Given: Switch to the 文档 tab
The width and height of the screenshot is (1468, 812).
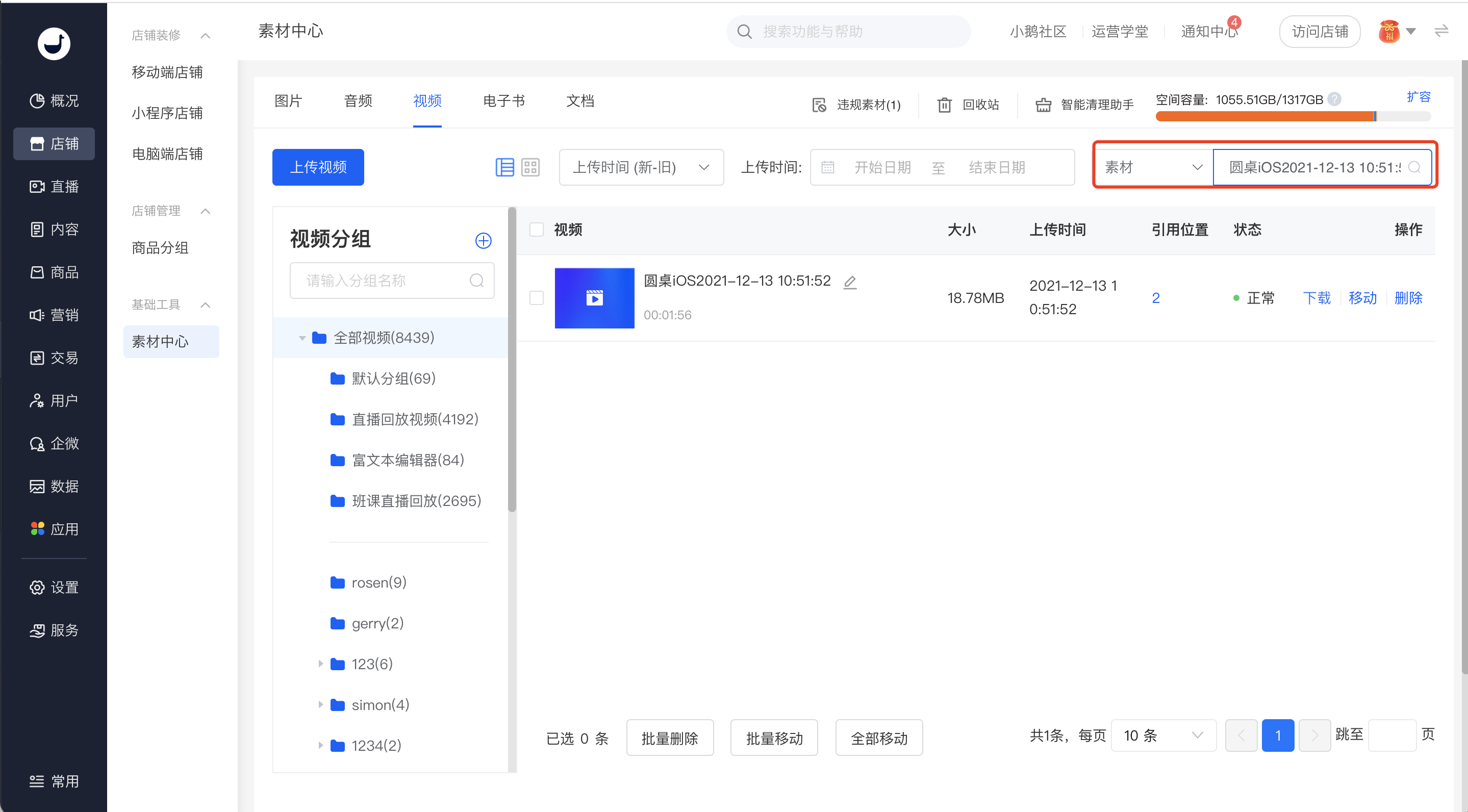Looking at the screenshot, I should (580, 101).
